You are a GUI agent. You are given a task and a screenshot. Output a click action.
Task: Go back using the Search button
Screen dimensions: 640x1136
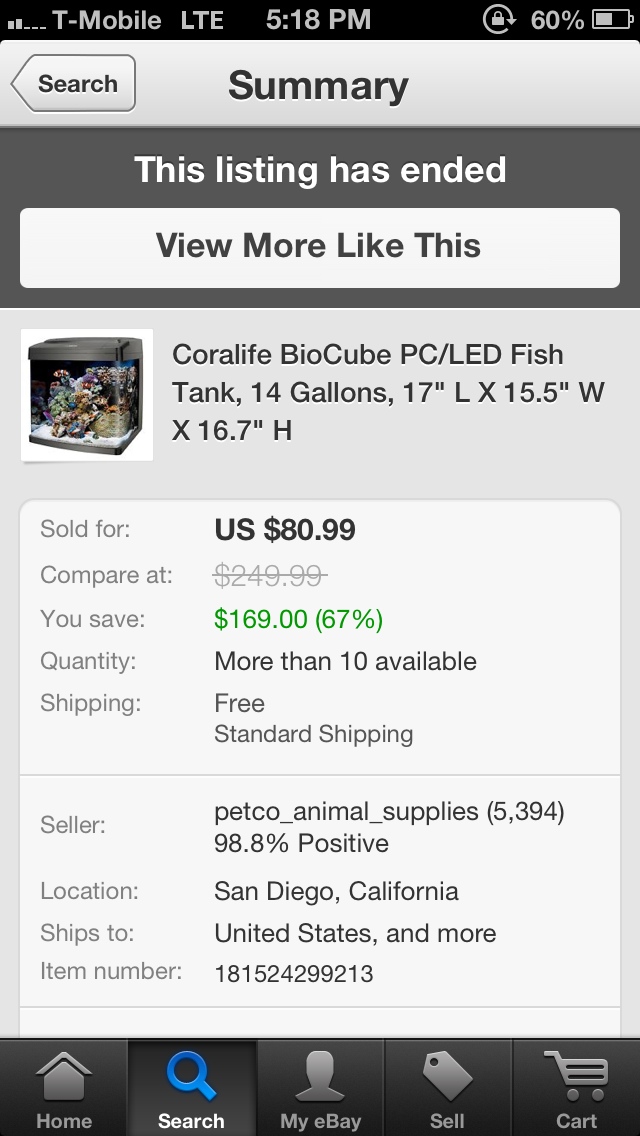click(x=73, y=84)
